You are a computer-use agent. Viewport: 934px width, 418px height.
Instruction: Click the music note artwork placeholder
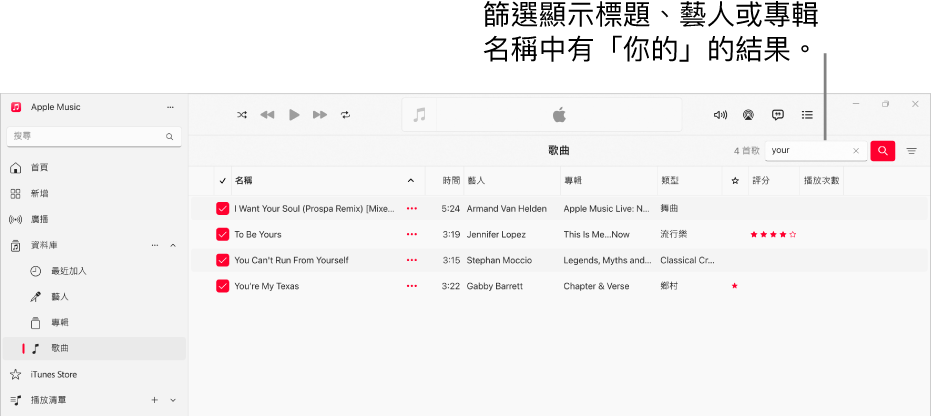(x=420, y=115)
